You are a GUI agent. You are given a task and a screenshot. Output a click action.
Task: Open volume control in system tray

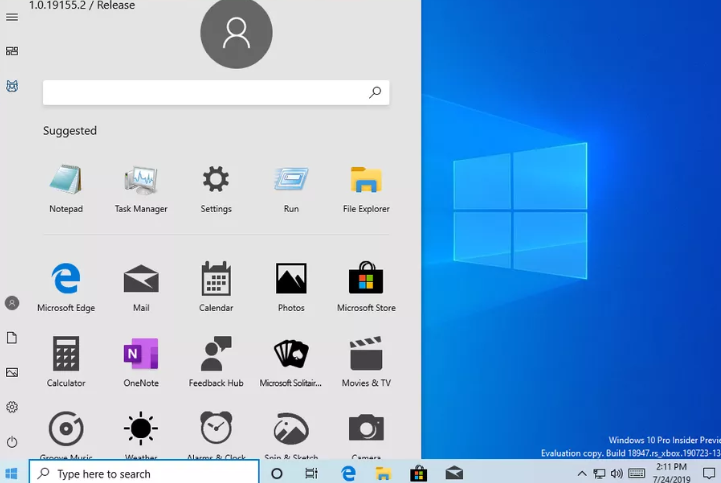click(x=617, y=473)
